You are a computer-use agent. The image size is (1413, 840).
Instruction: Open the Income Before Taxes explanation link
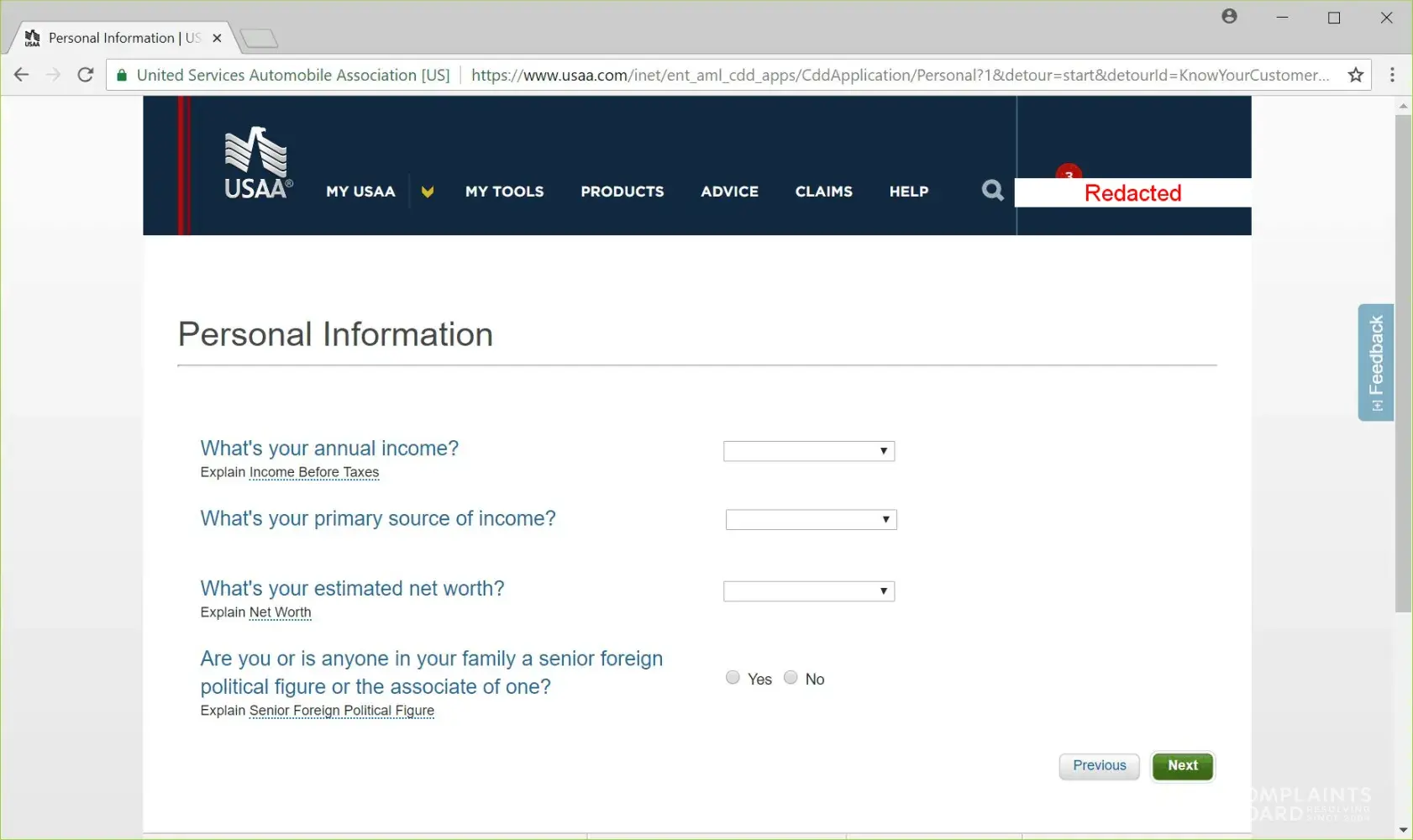click(x=314, y=472)
